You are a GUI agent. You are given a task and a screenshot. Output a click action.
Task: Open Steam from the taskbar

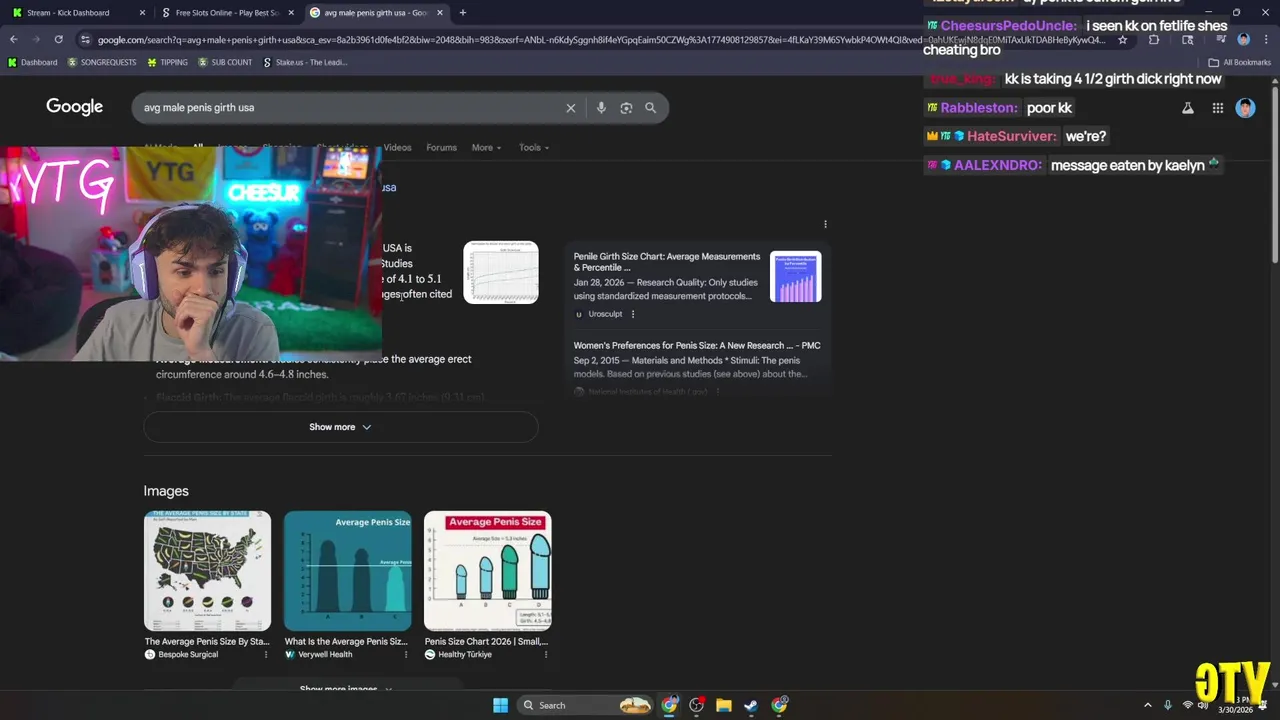(x=751, y=705)
